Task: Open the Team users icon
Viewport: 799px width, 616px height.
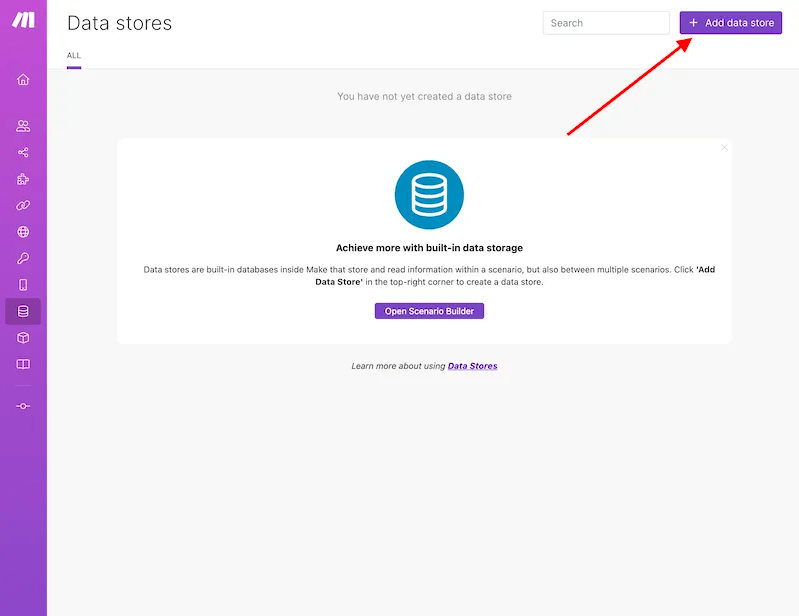Action: [23, 126]
